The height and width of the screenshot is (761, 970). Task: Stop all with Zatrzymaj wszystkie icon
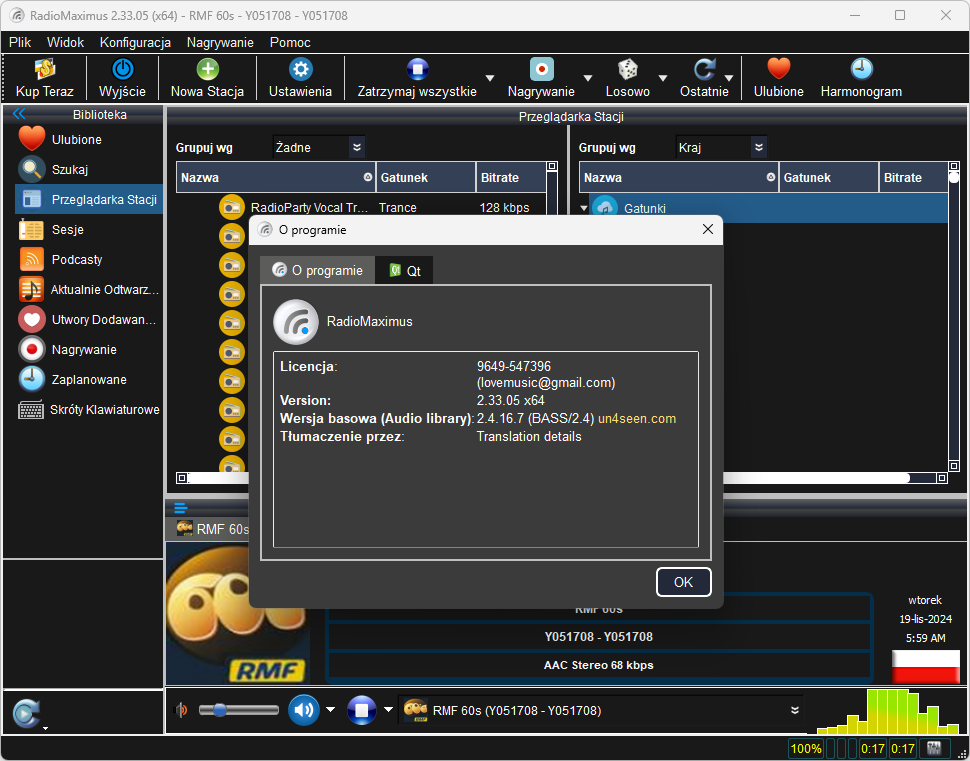[x=417, y=69]
